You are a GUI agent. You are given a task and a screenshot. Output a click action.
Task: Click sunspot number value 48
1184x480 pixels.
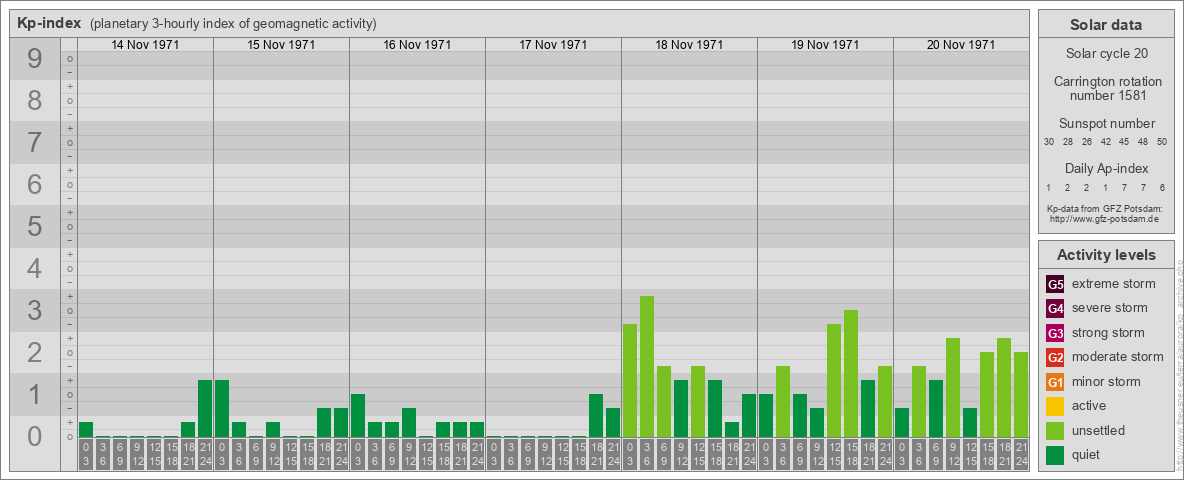tap(1143, 142)
